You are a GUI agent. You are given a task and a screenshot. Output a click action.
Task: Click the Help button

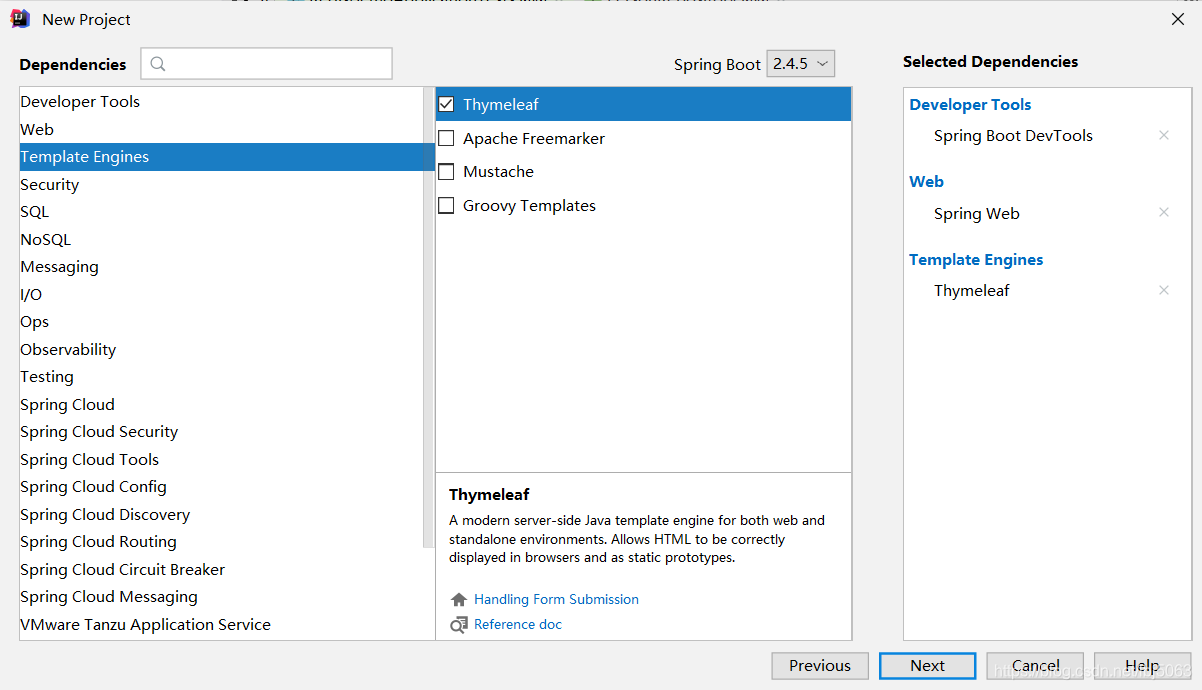click(1142, 666)
